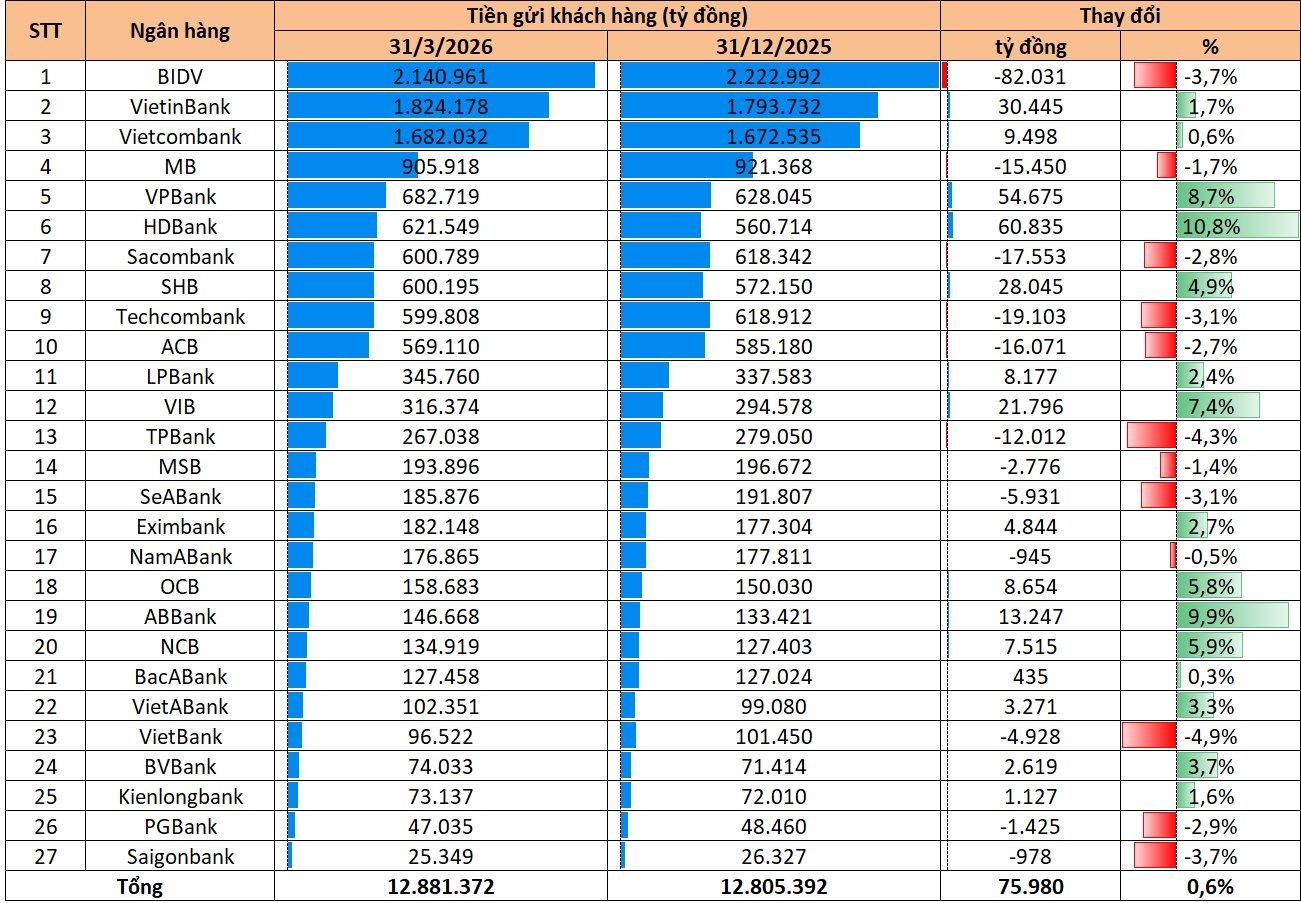Select Techcombank value 599.808
The image size is (1301, 903).
coord(440,316)
